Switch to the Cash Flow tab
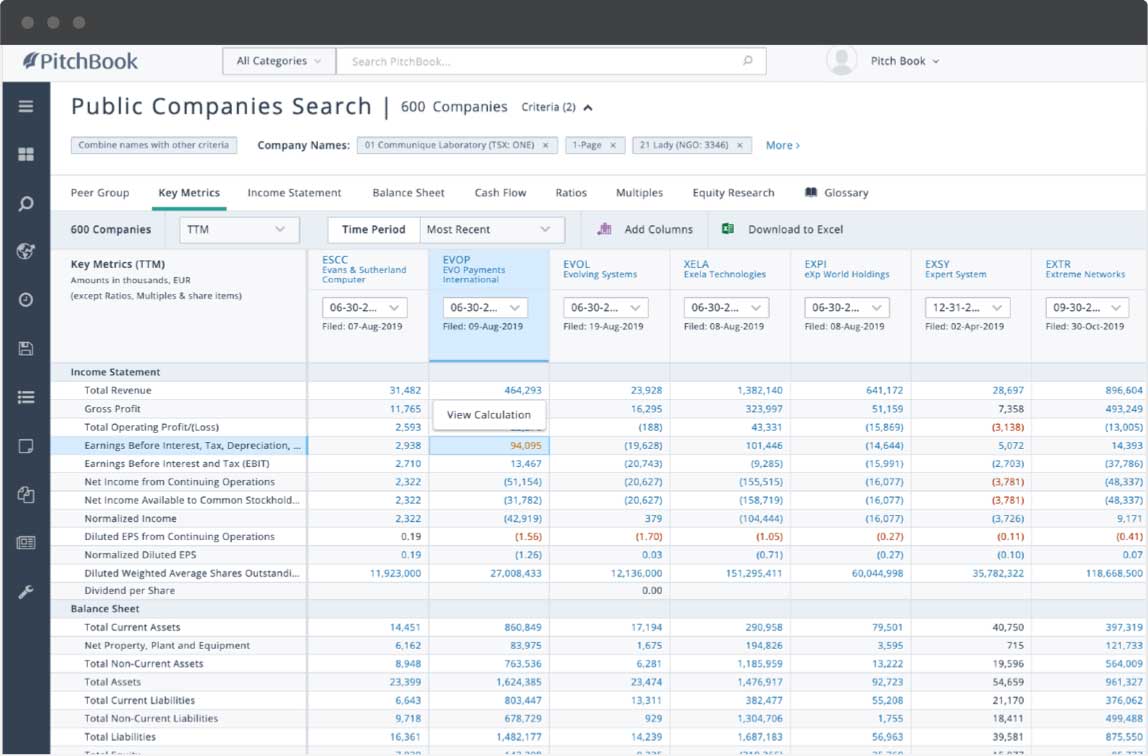This screenshot has height=756, width=1148. [501, 192]
